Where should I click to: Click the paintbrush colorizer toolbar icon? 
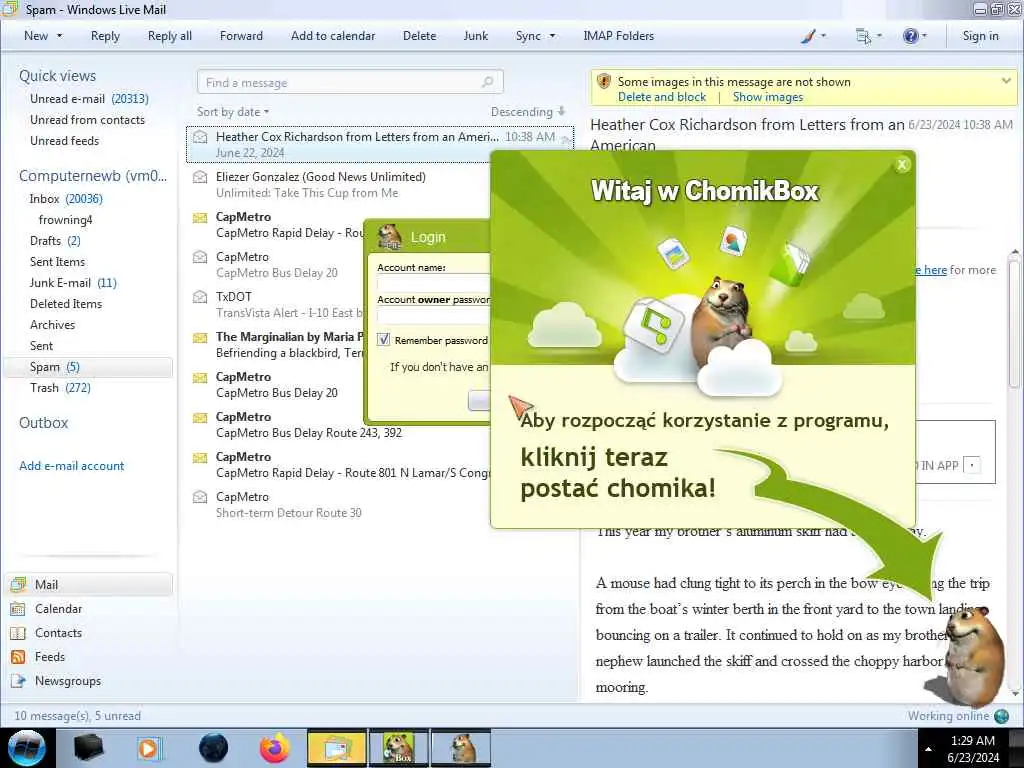(808, 37)
